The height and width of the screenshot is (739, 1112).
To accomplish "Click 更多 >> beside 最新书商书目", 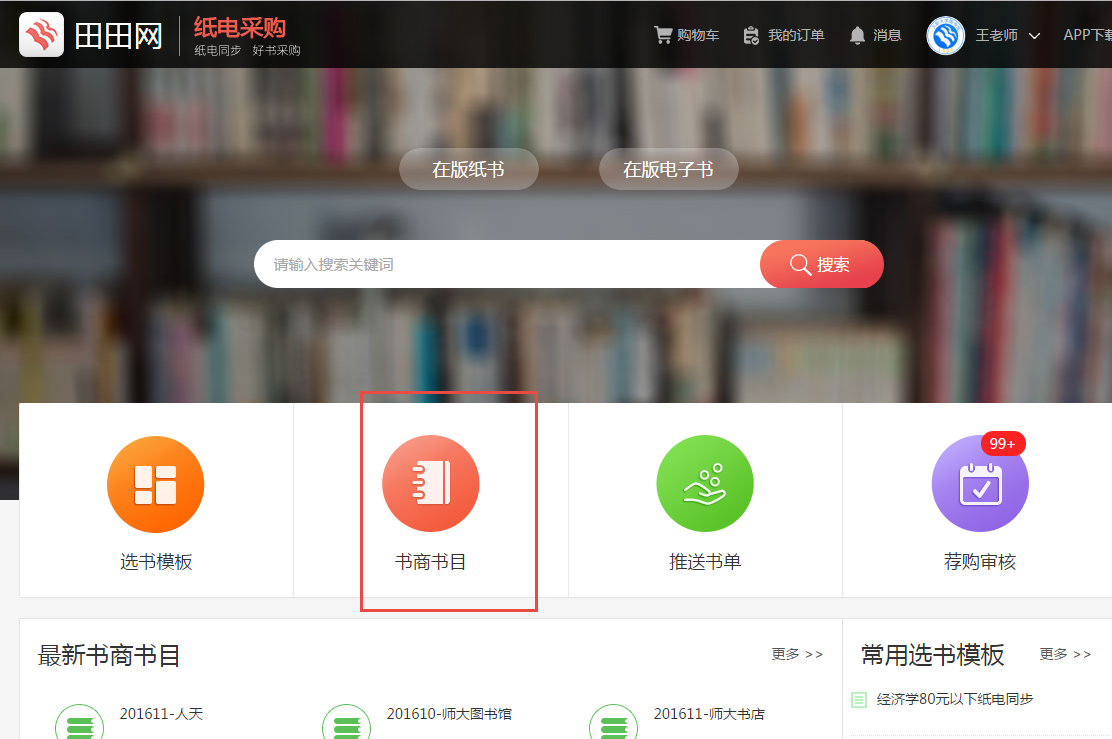I will 797,654.
